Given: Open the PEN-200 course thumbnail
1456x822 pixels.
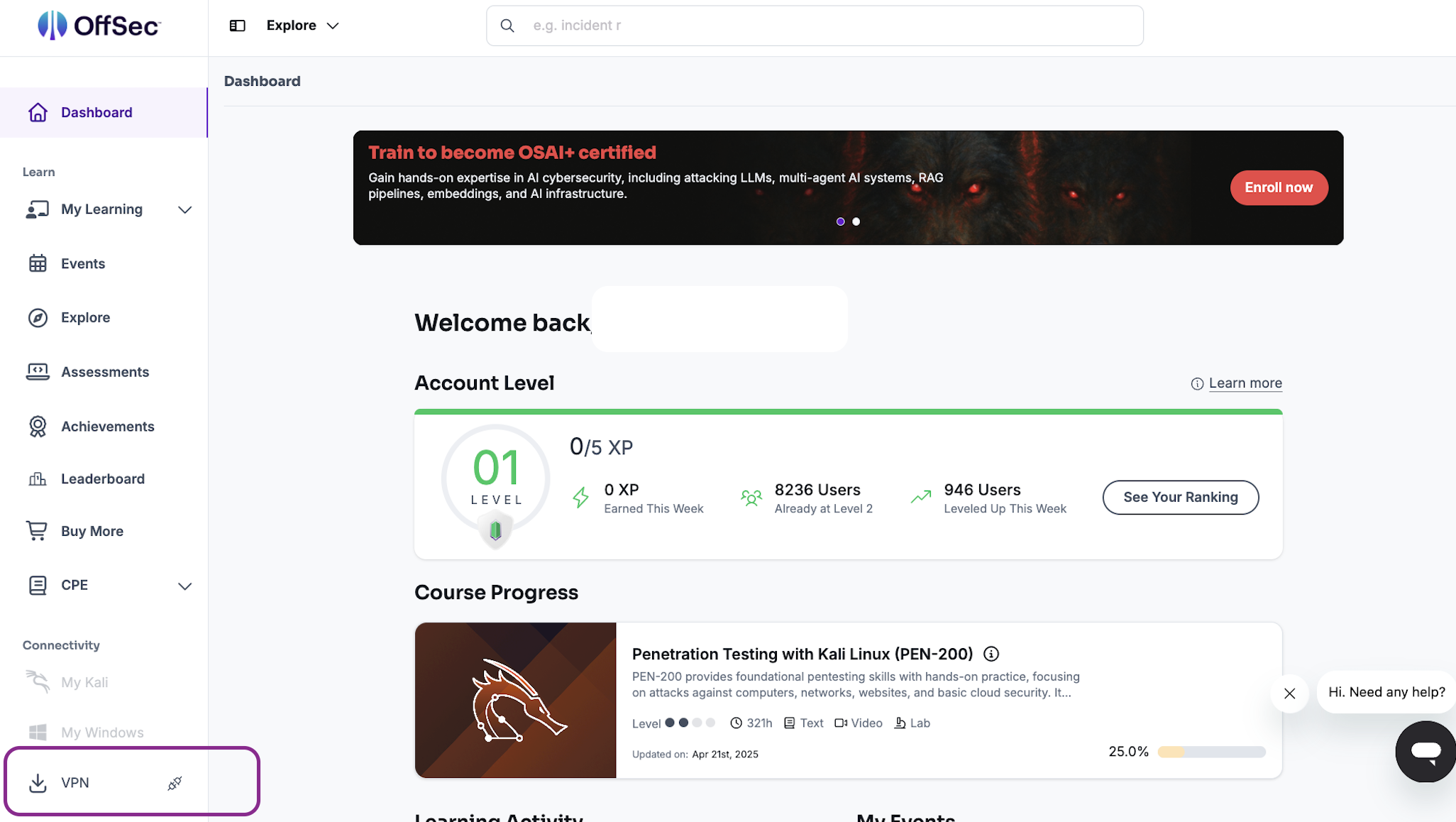Looking at the screenshot, I should [516, 701].
